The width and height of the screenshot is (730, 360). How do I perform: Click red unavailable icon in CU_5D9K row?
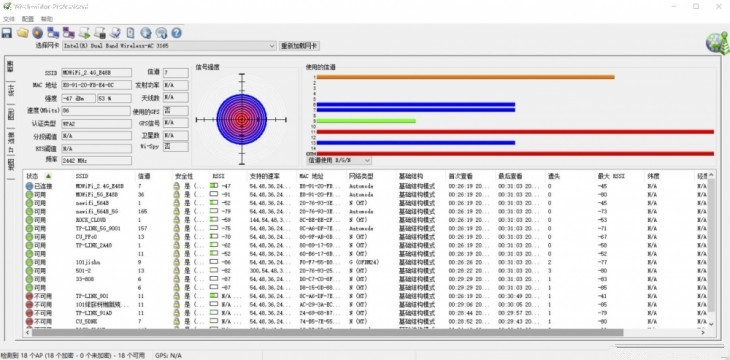(x=29, y=322)
